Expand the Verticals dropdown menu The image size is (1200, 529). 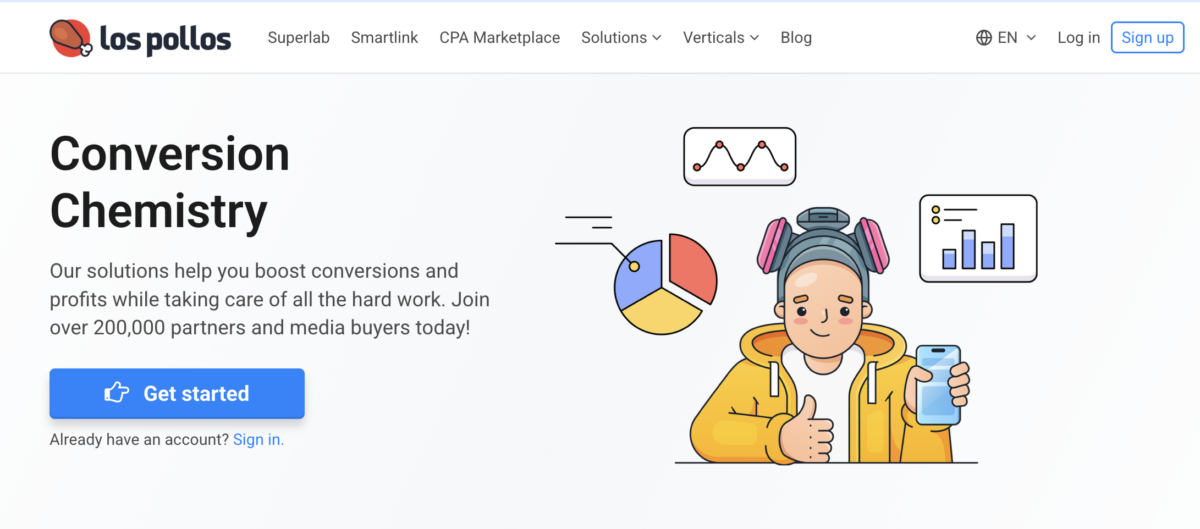[x=721, y=38]
